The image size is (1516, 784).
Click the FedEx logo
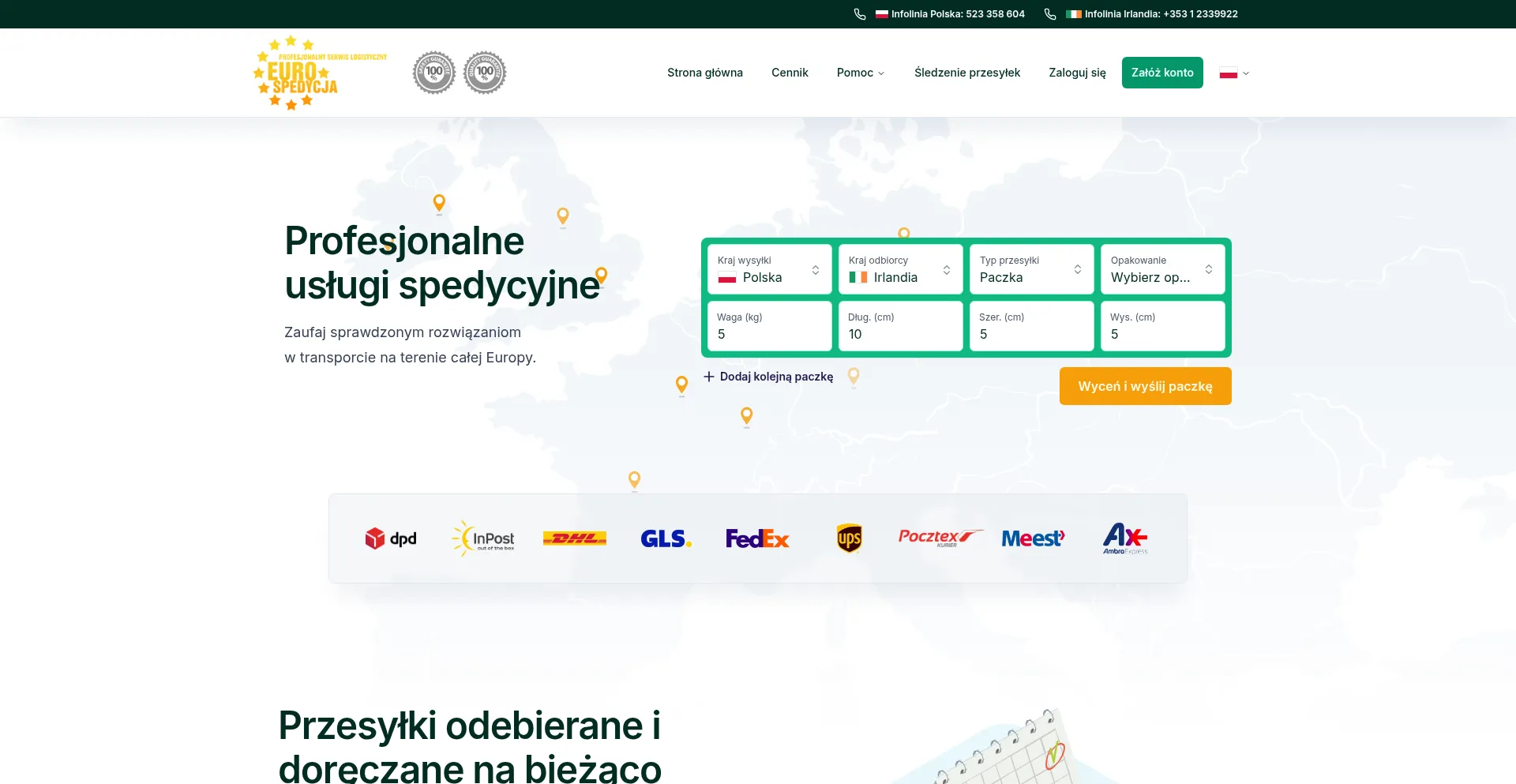757,538
